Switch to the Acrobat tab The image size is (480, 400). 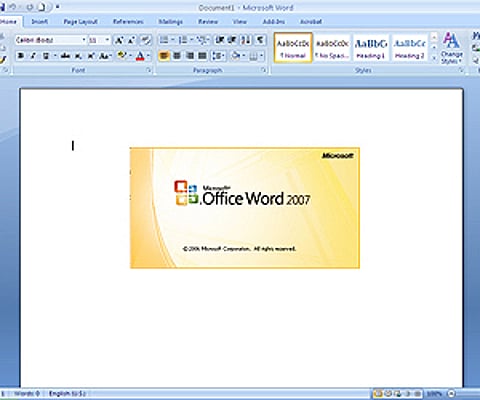click(311, 22)
